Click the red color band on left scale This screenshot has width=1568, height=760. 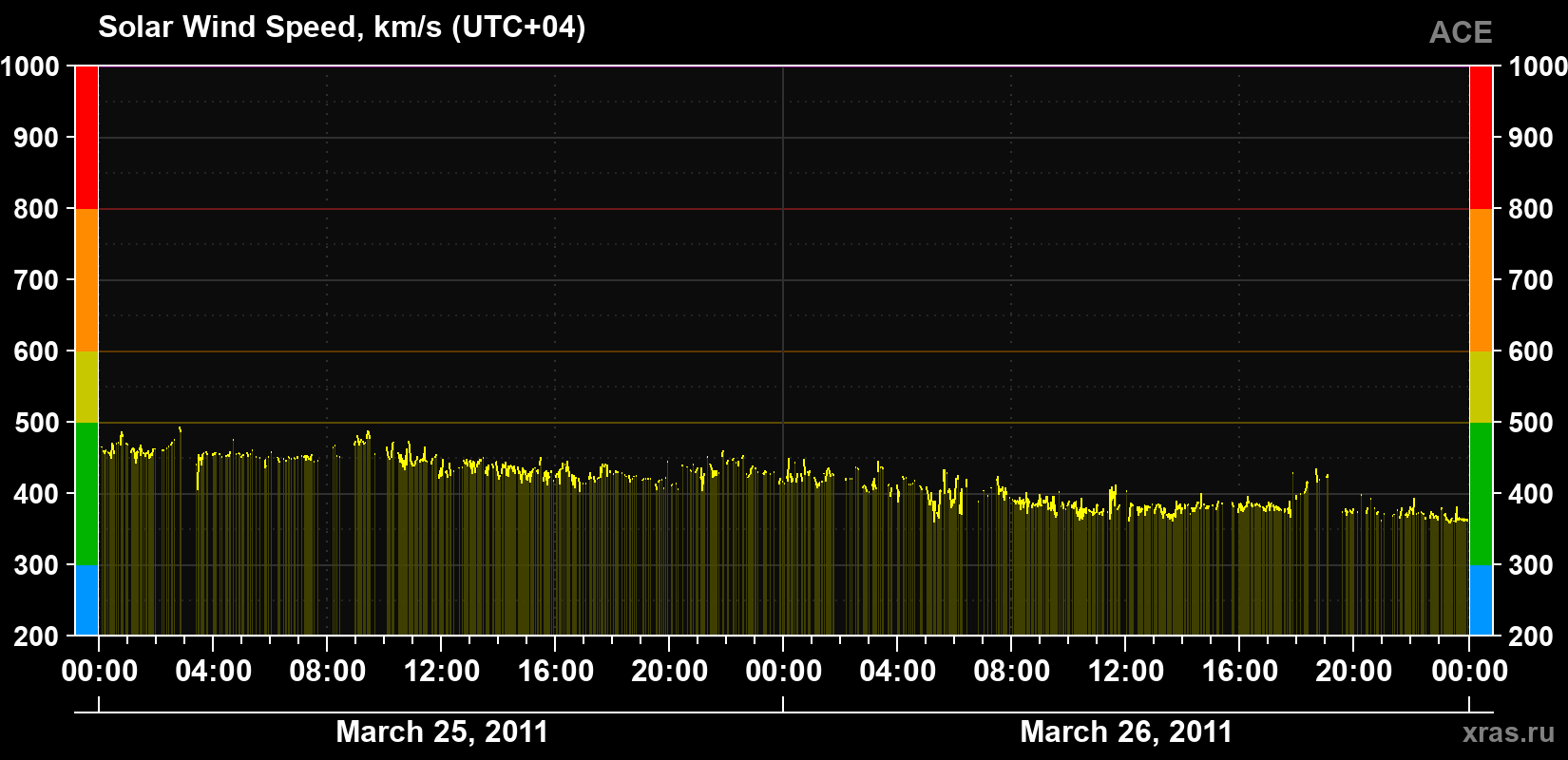pyautogui.click(x=86, y=138)
